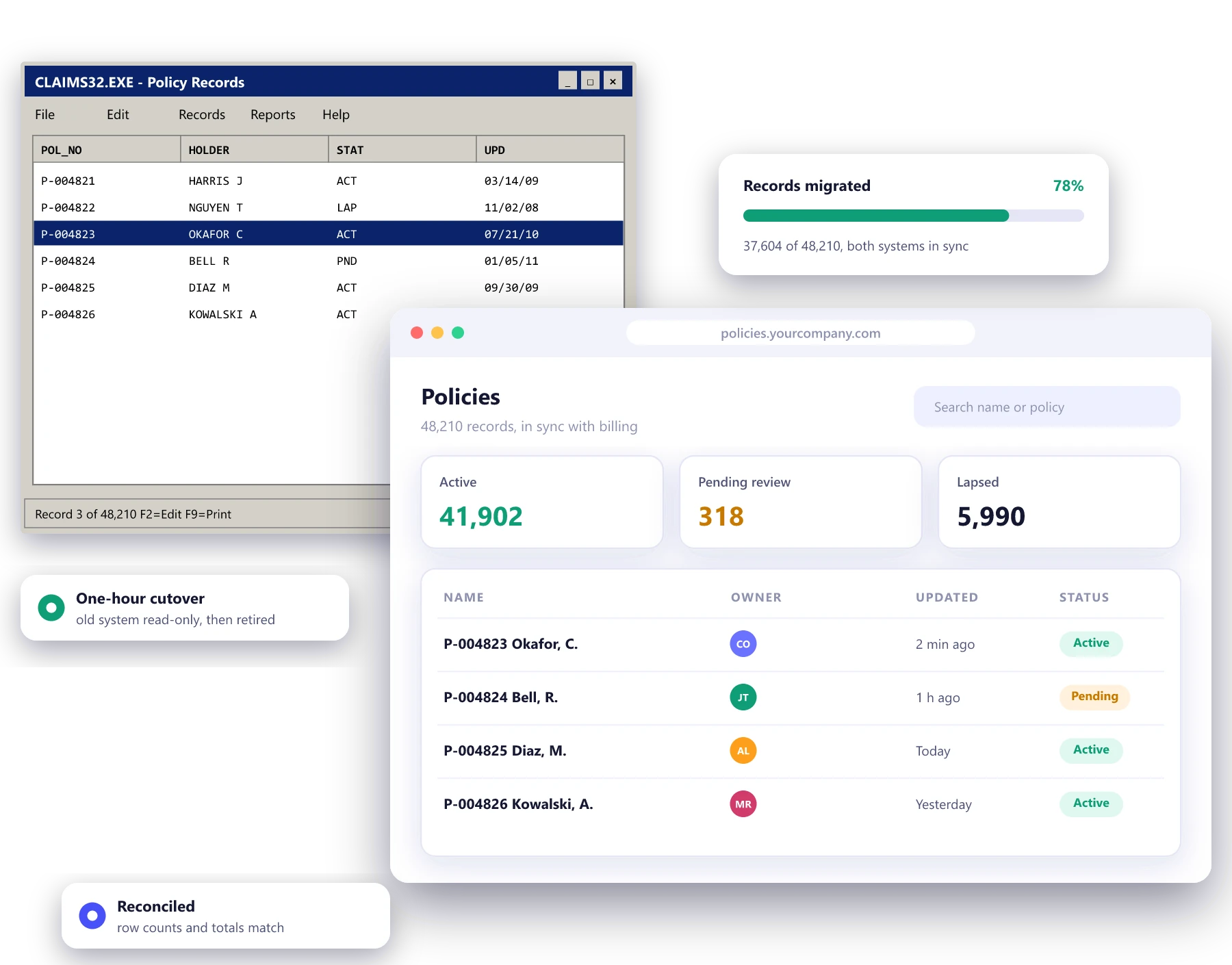
Task: Click the green dot in the browser window
Action: coord(458,333)
